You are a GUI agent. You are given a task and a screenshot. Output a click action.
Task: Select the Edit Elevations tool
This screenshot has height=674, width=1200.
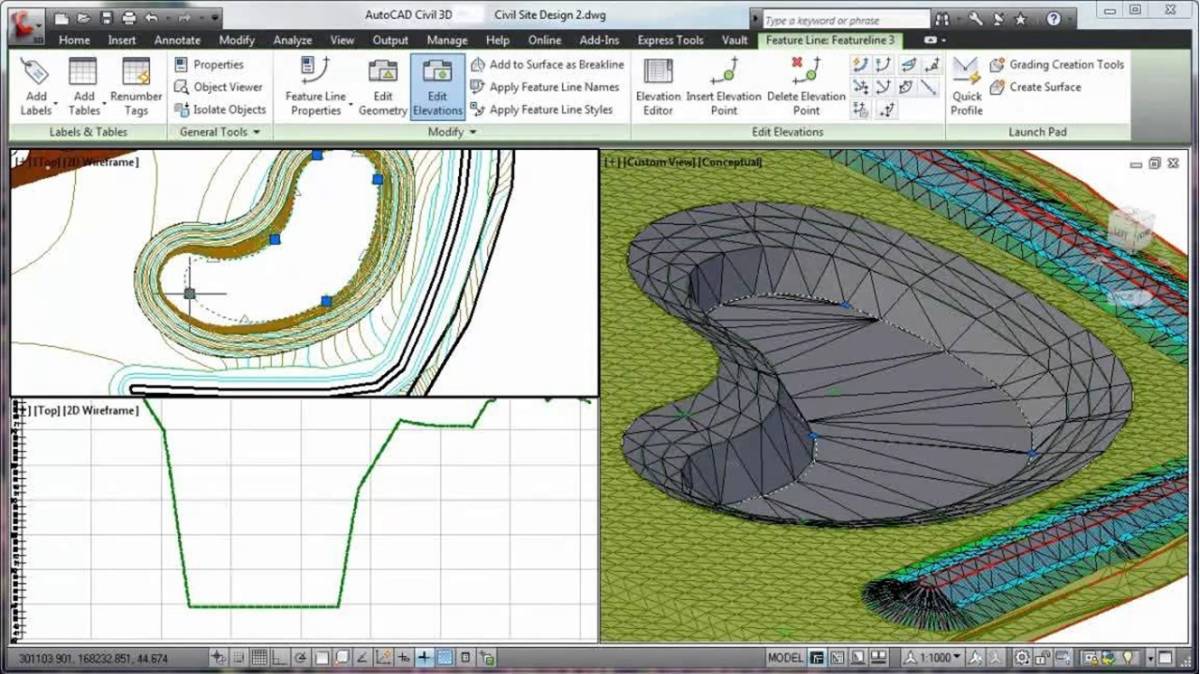(x=437, y=85)
